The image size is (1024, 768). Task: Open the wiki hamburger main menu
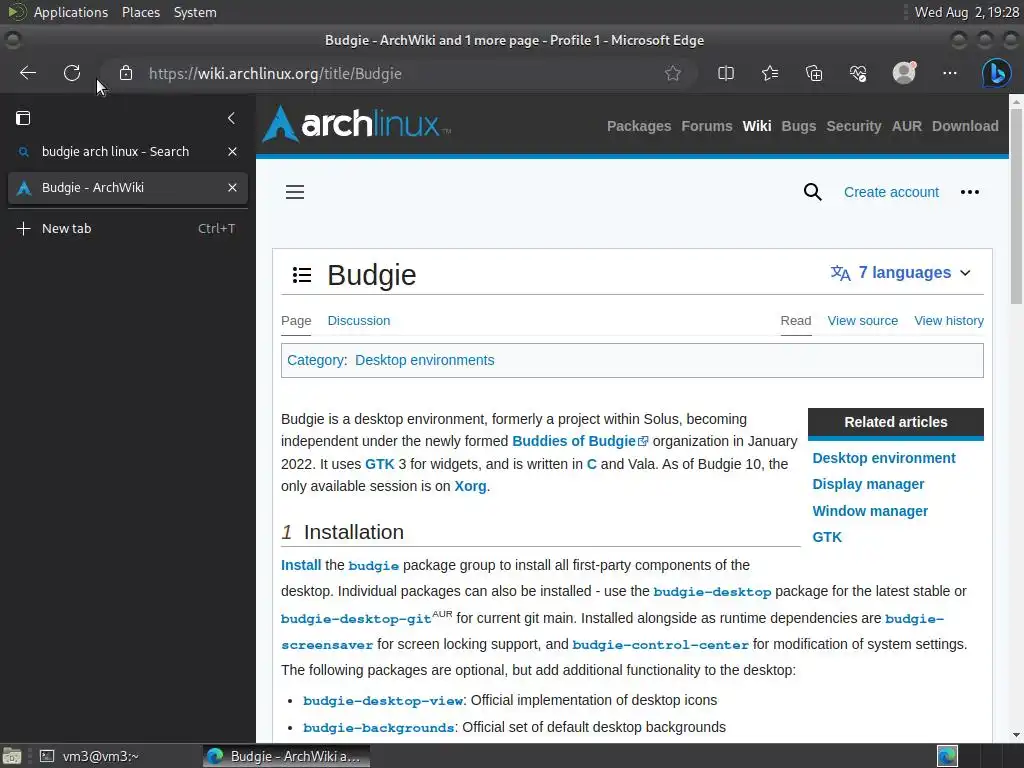[295, 192]
